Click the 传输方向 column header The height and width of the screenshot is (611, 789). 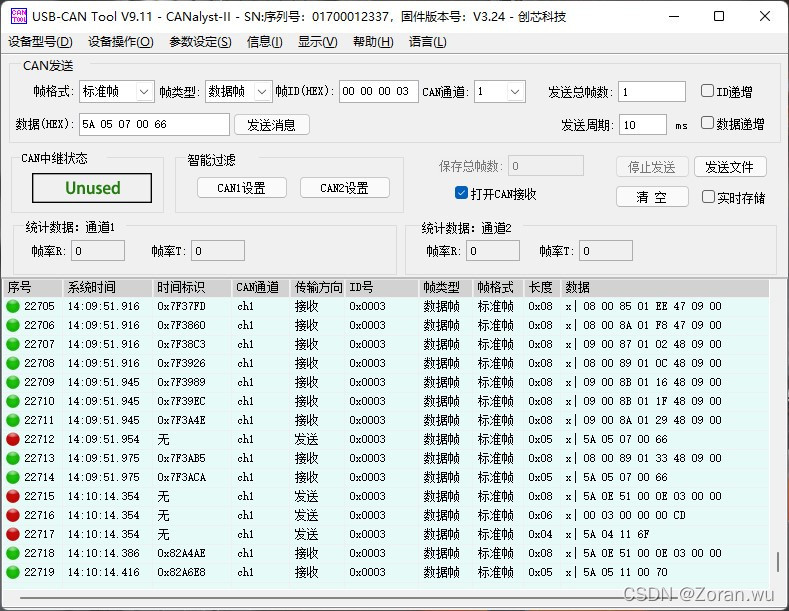point(318,287)
